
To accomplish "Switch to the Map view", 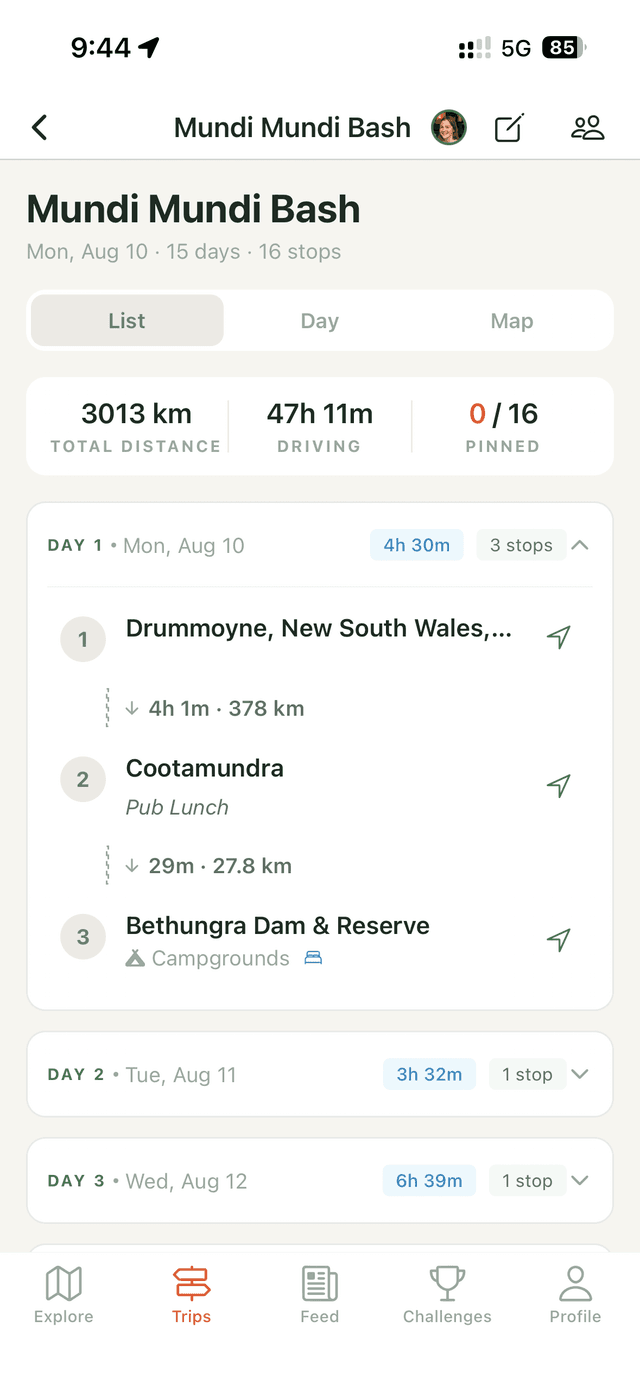I will click(512, 321).
